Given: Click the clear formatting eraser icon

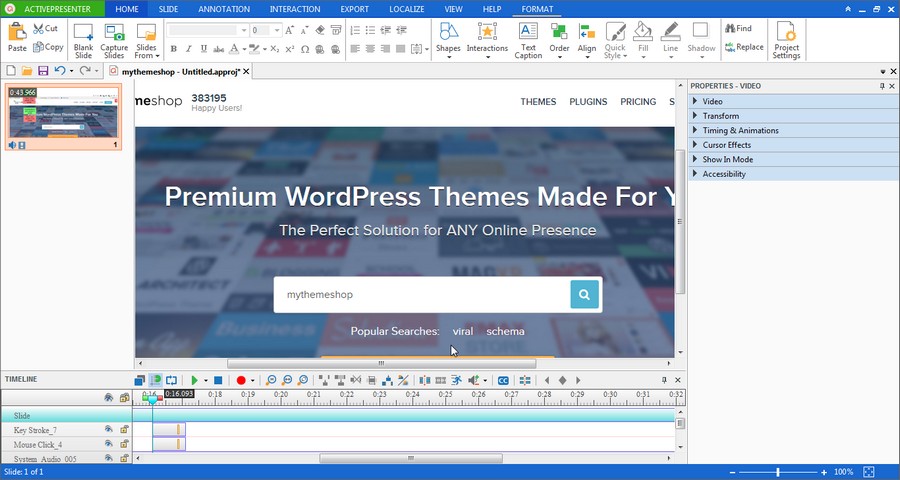Looking at the screenshot, I should tap(320, 30).
